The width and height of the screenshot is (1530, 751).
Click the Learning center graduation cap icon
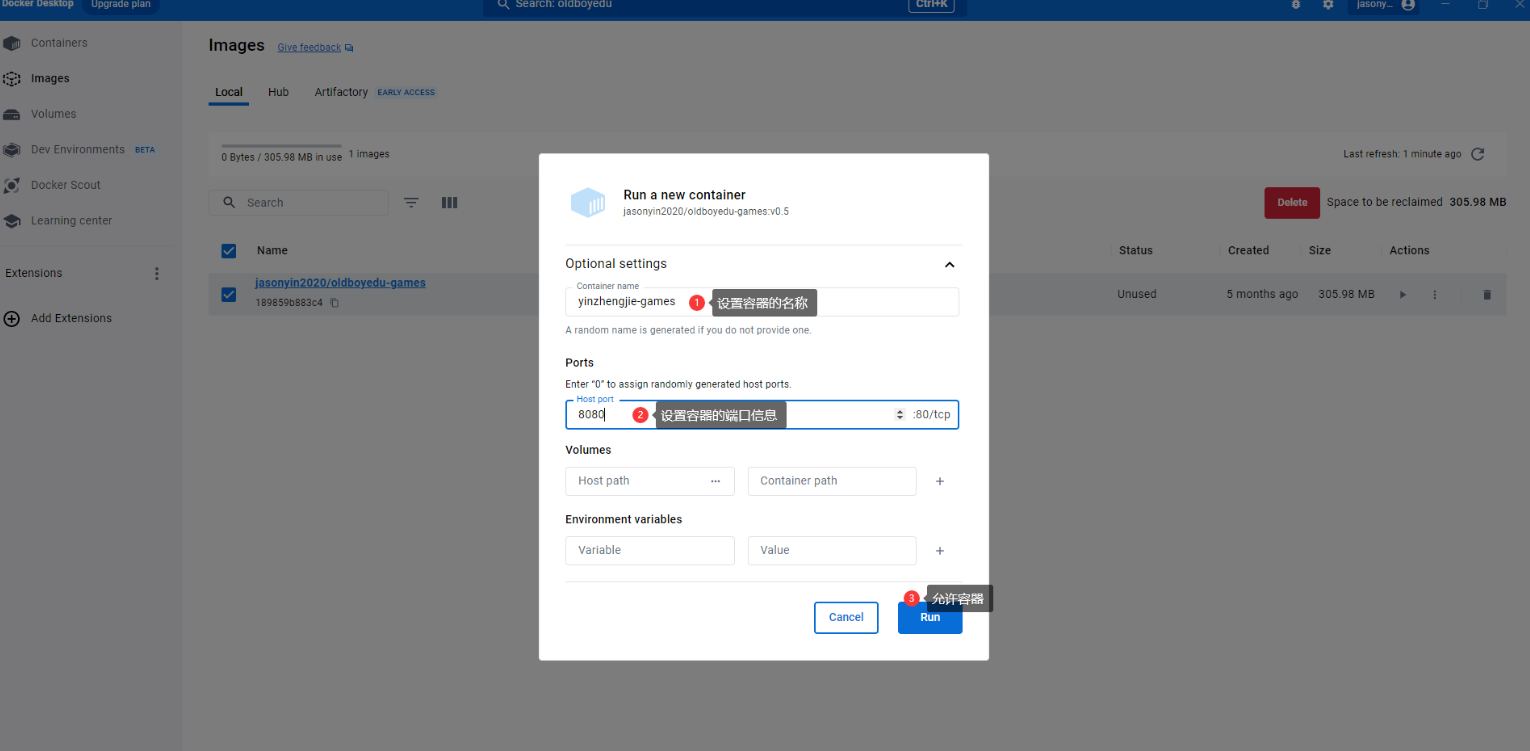12,221
